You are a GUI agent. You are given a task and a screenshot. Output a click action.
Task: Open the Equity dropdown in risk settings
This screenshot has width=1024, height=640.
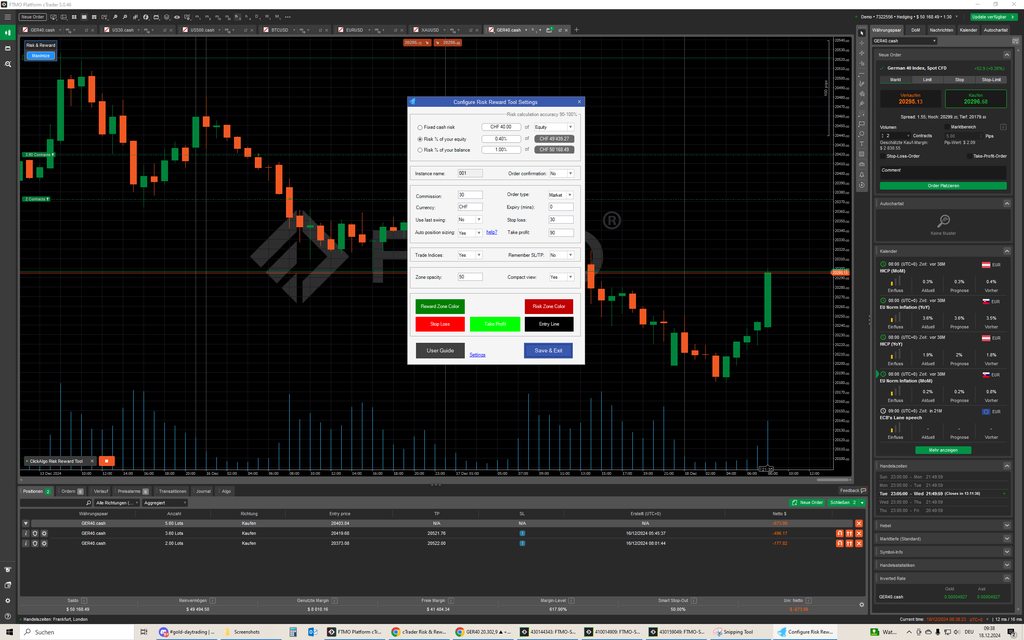point(554,127)
